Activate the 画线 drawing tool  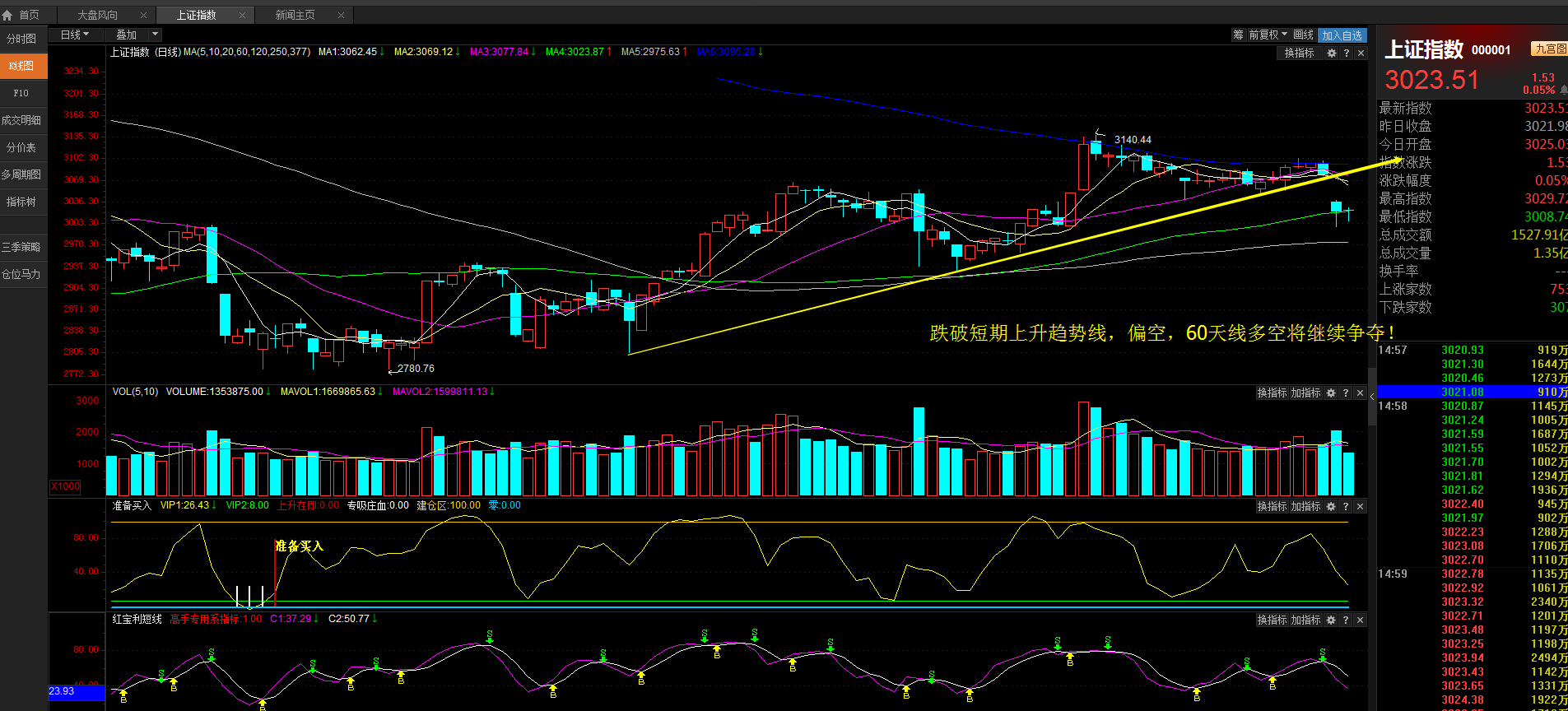pyautogui.click(x=1304, y=35)
